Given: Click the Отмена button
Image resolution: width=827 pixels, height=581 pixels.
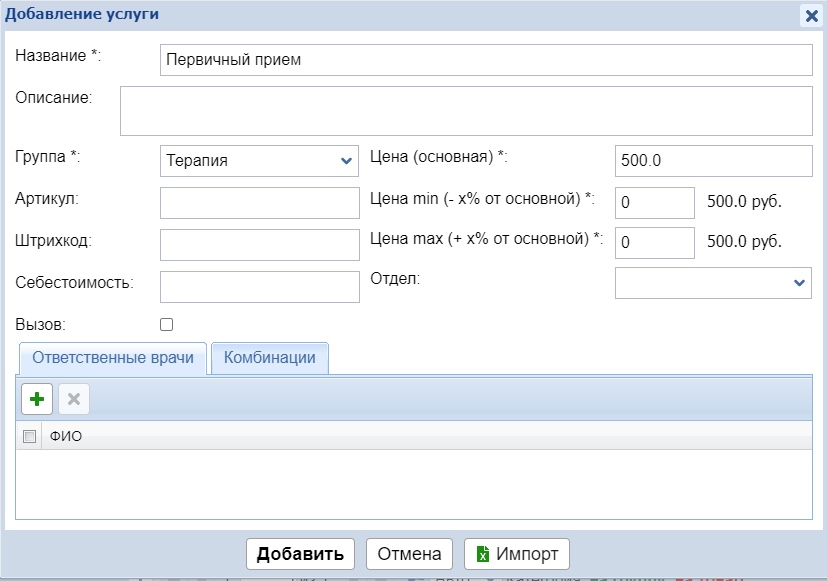Looking at the screenshot, I should [x=409, y=554].
